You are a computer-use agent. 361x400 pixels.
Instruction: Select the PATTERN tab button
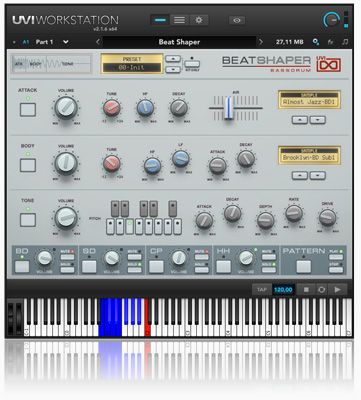point(304,266)
